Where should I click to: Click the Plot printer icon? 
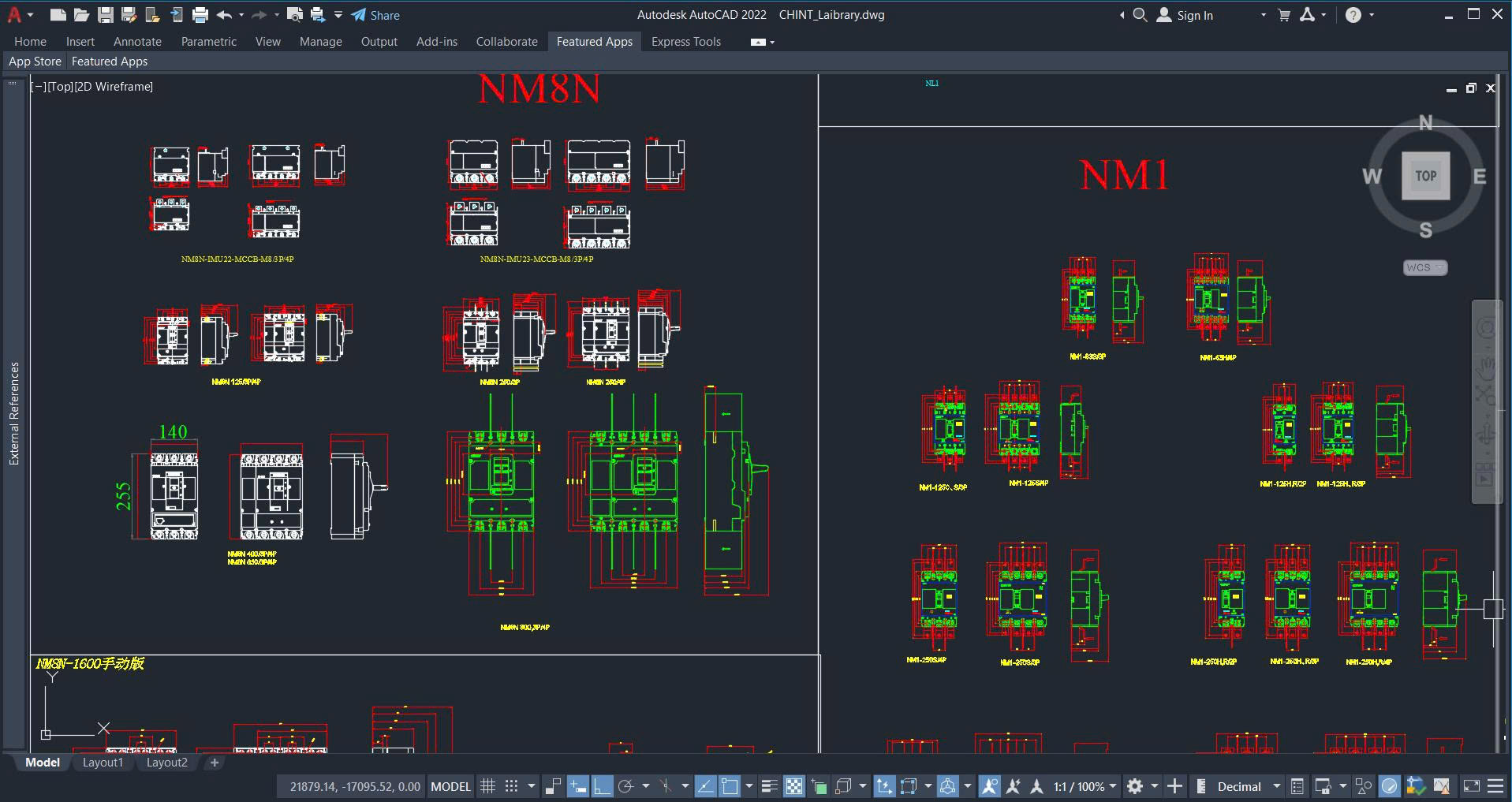pyautogui.click(x=200, y=15)
